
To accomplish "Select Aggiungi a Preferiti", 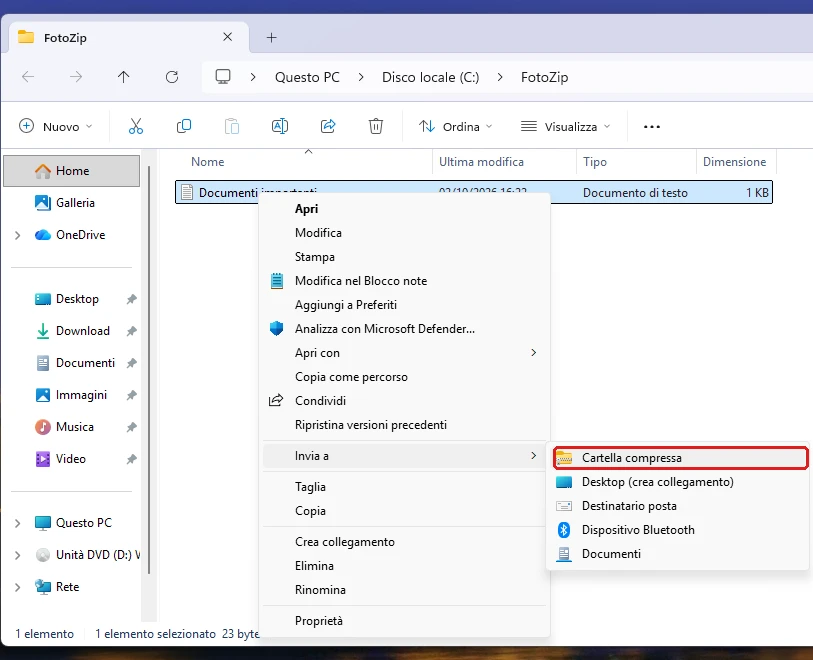I will pyautogui.click(x=404, y=305).
